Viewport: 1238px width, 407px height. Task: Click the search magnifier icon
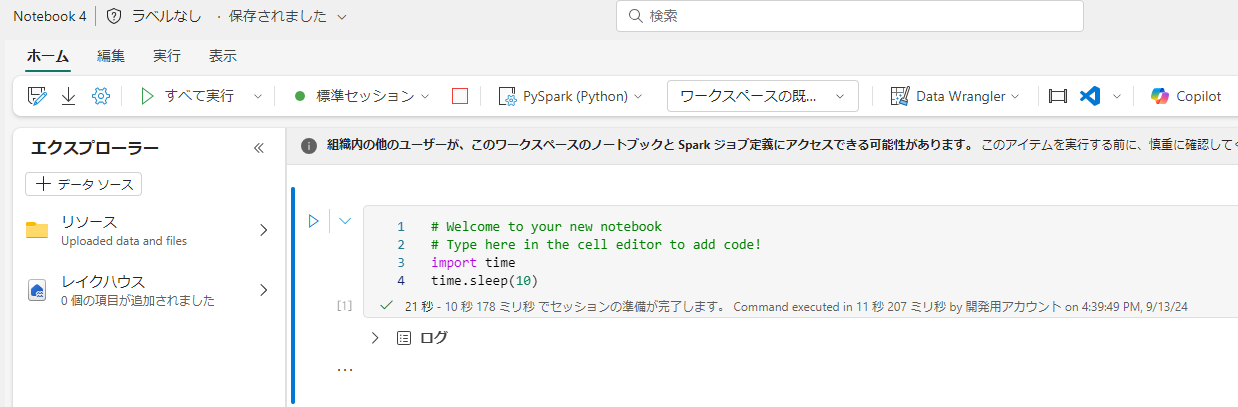point(636,16)
